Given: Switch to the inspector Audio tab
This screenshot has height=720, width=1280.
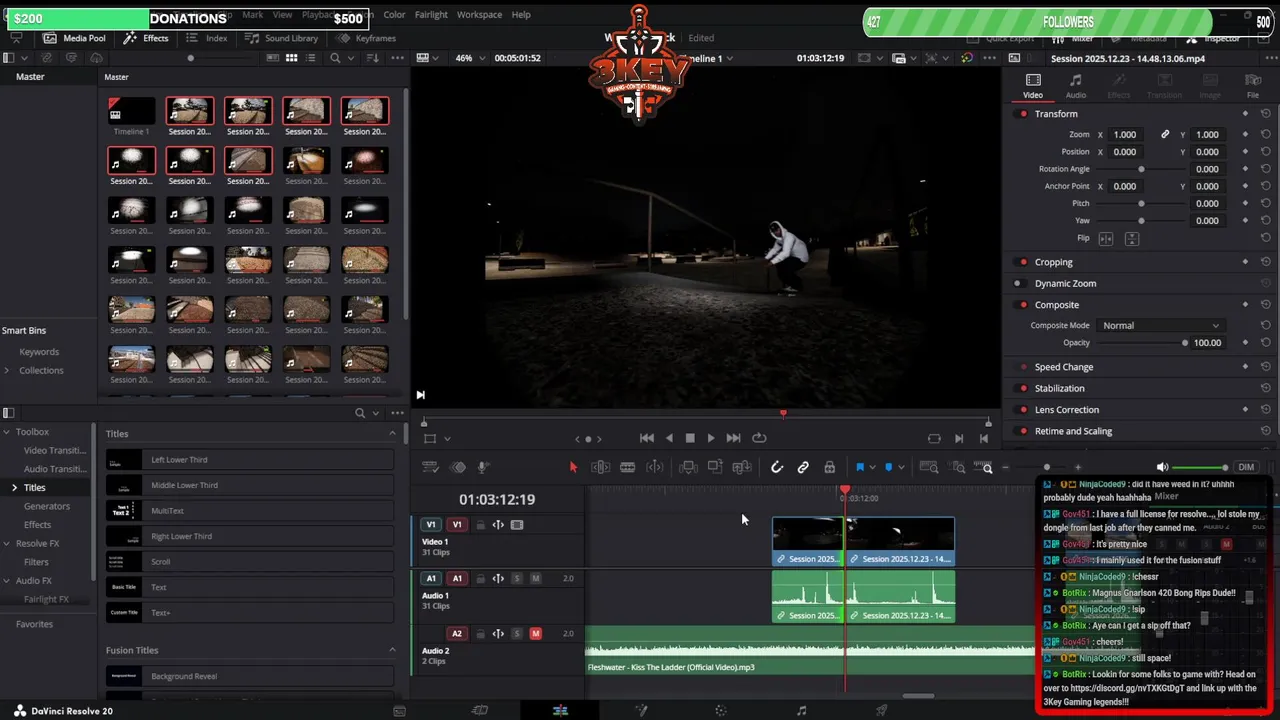Looking at the screenshot, I should 1076,86.
